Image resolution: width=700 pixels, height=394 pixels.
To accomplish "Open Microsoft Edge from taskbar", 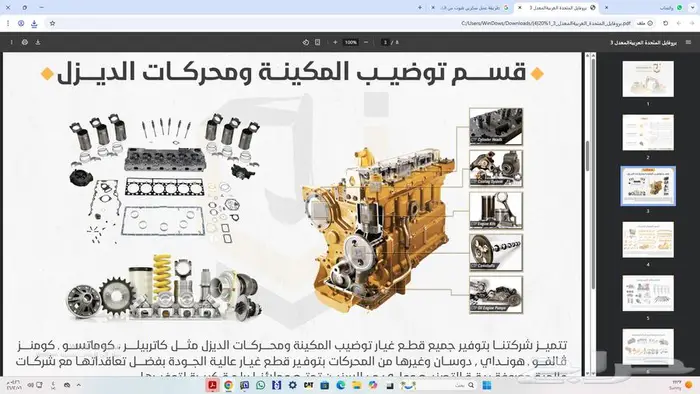I will pyautogui.click(x=341, y=385).
